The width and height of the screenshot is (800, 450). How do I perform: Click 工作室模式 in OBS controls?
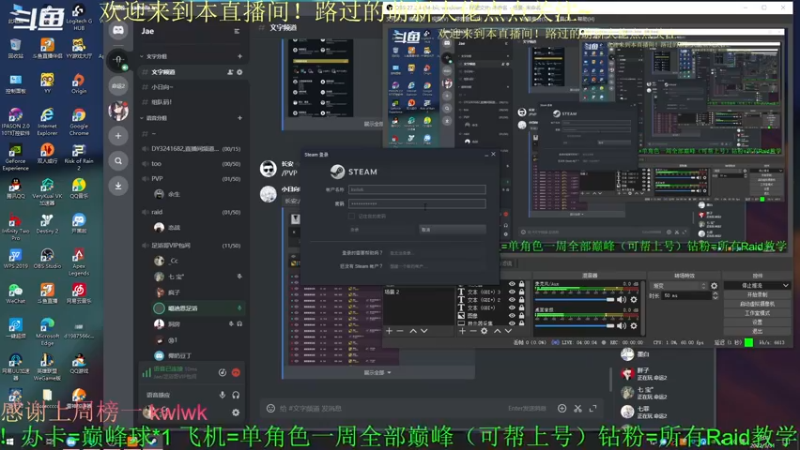pos(757,313)
